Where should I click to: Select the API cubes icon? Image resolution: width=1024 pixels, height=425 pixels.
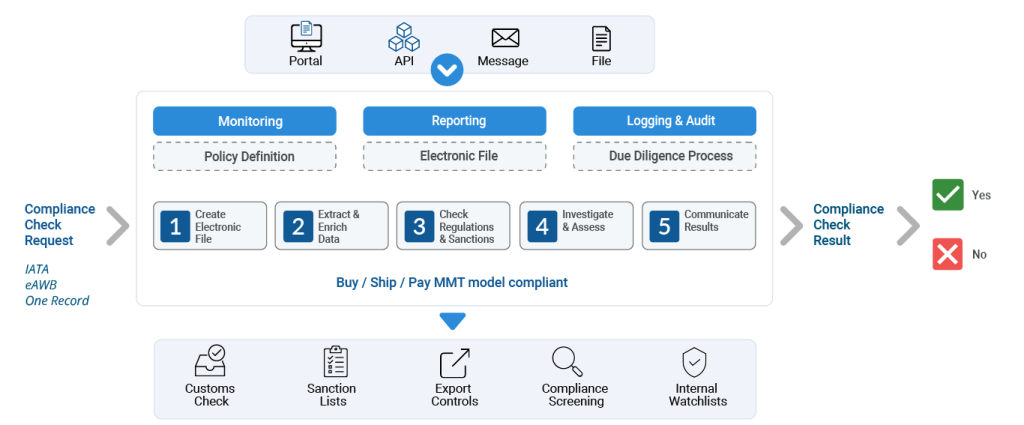(404, 37)
